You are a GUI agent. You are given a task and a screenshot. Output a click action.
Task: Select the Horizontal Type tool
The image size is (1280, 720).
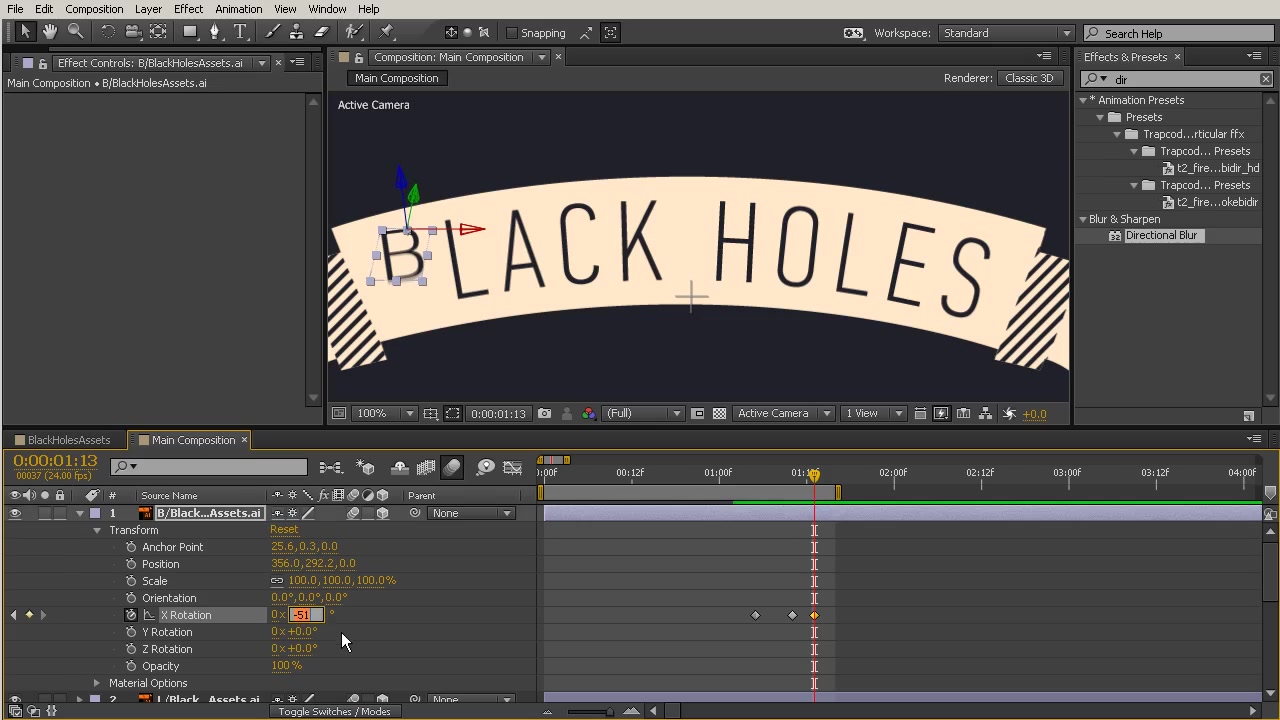(240, 32)
